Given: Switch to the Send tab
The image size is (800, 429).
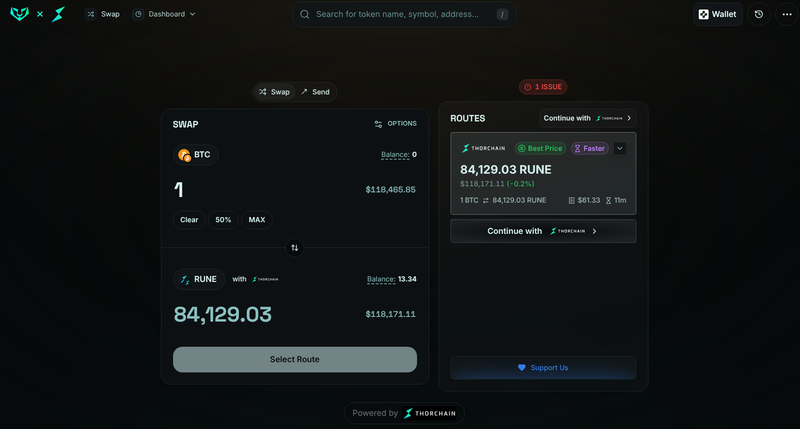Looking at the screenshot, I should point(314,92).
